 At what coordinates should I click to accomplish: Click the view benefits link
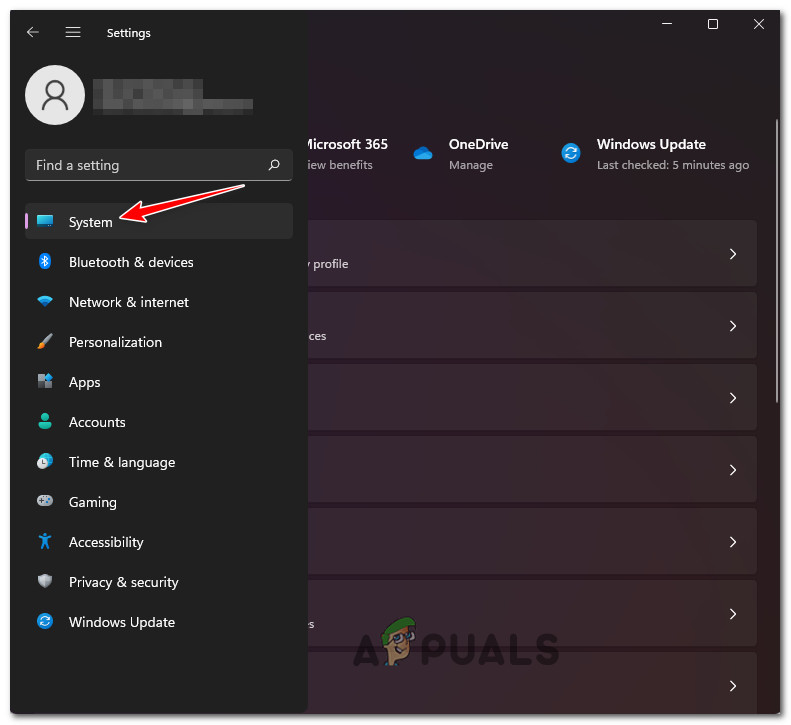[340, 165]
